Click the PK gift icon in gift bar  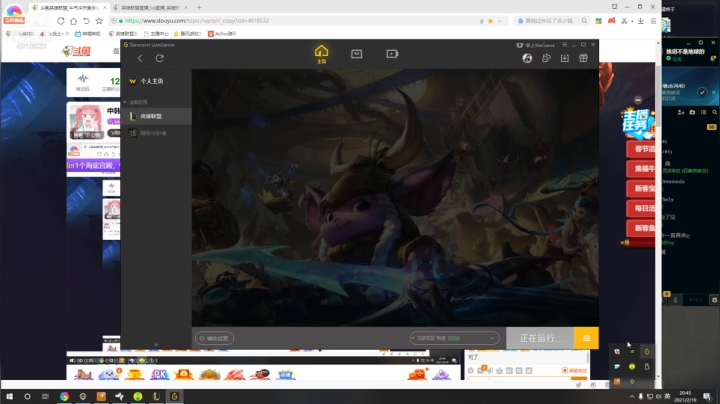pyautogui.click(x=160, y=374)
